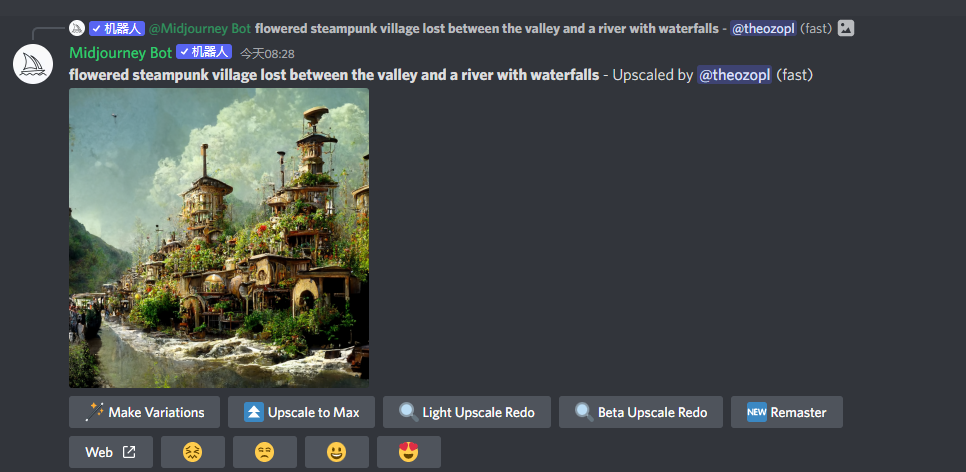Click the Make Variations button
The image size is (966, 472).
pyautogui.click(x=144, y=412)
